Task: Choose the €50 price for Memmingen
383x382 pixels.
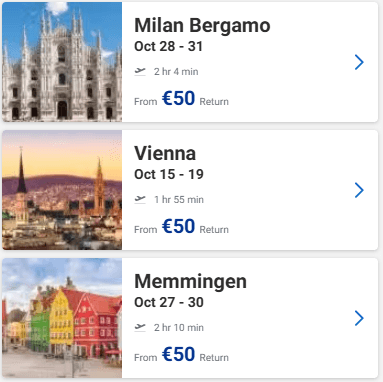Action: coord(178,354)
